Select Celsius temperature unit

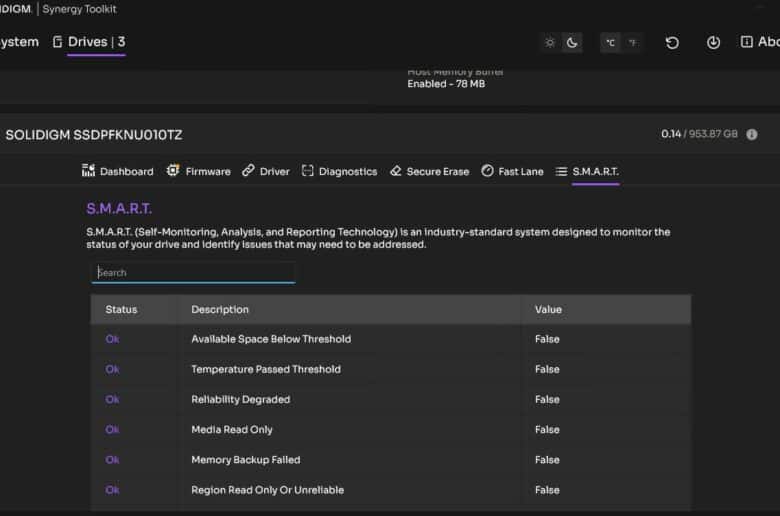coord(610,43)
